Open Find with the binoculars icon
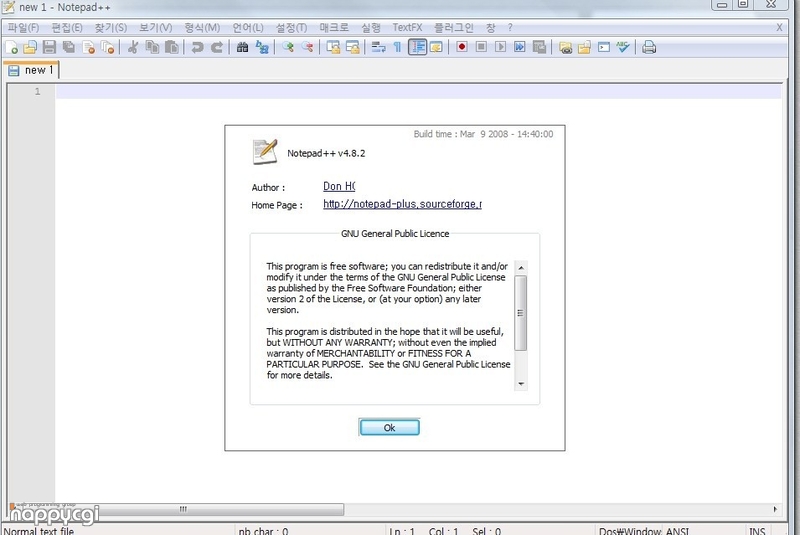800x535 pixels. (242, 47)
